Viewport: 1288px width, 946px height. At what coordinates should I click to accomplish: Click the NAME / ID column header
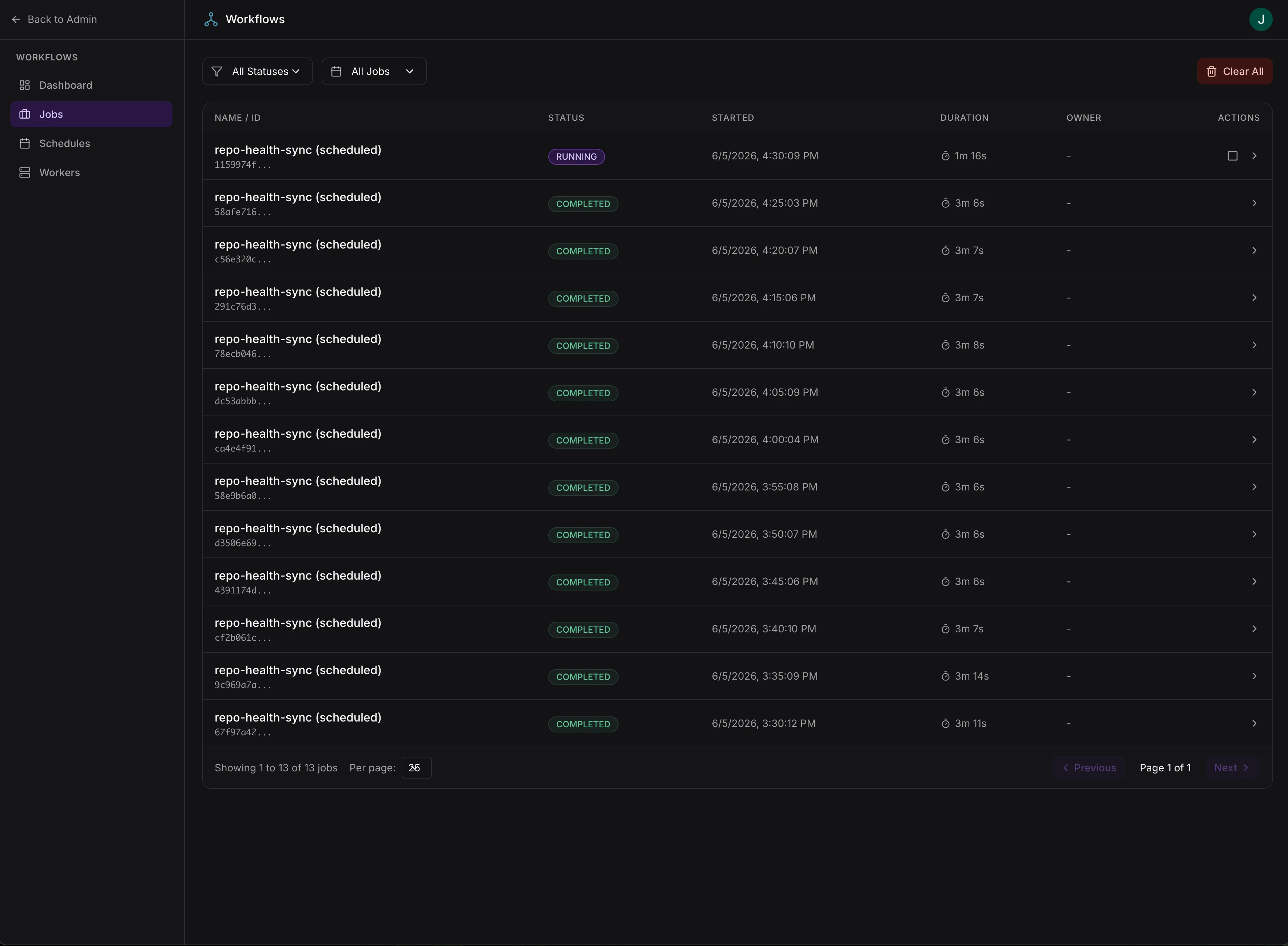click(238, 118)
